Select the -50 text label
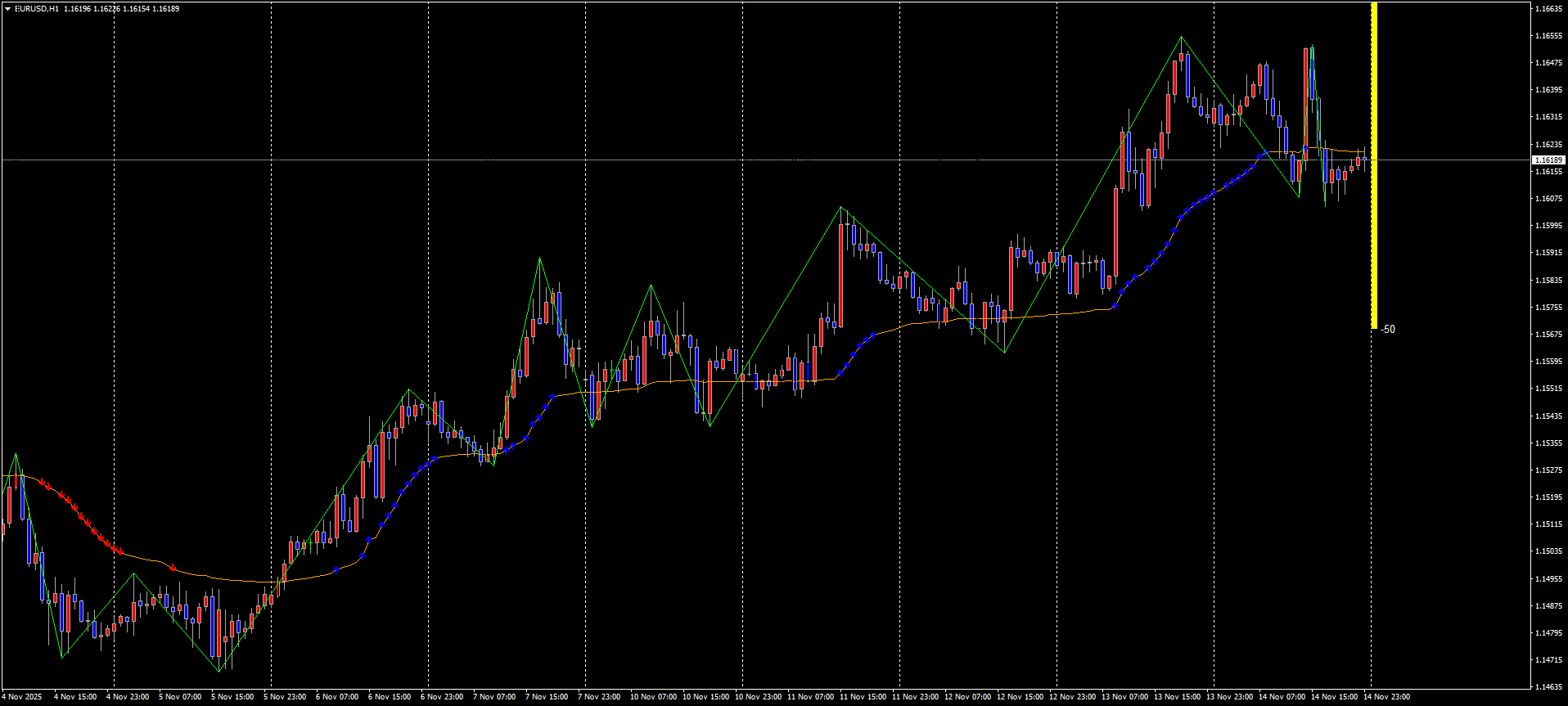 (1388, 330)
